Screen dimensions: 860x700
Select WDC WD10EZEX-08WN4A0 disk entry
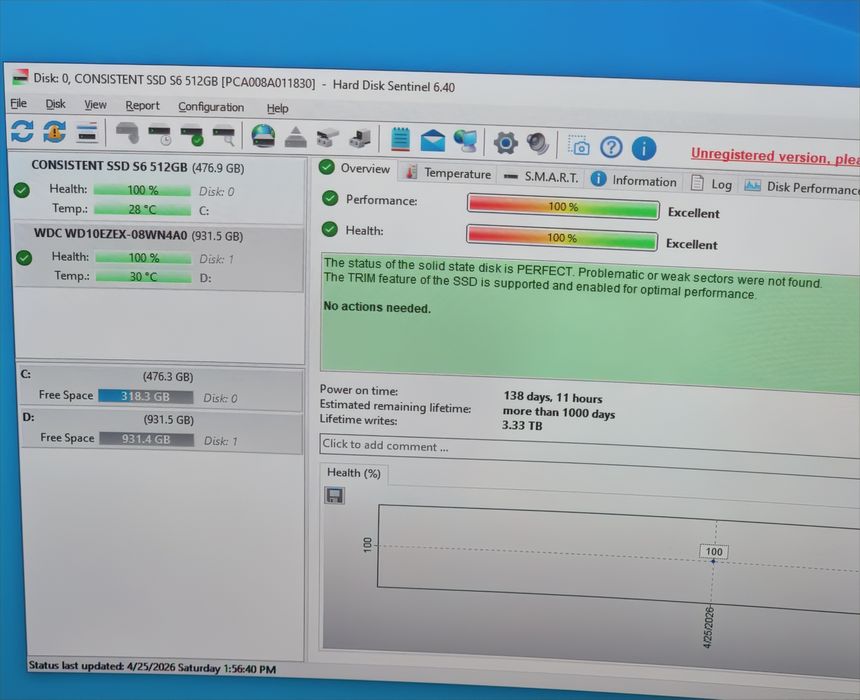pos(159,256)
